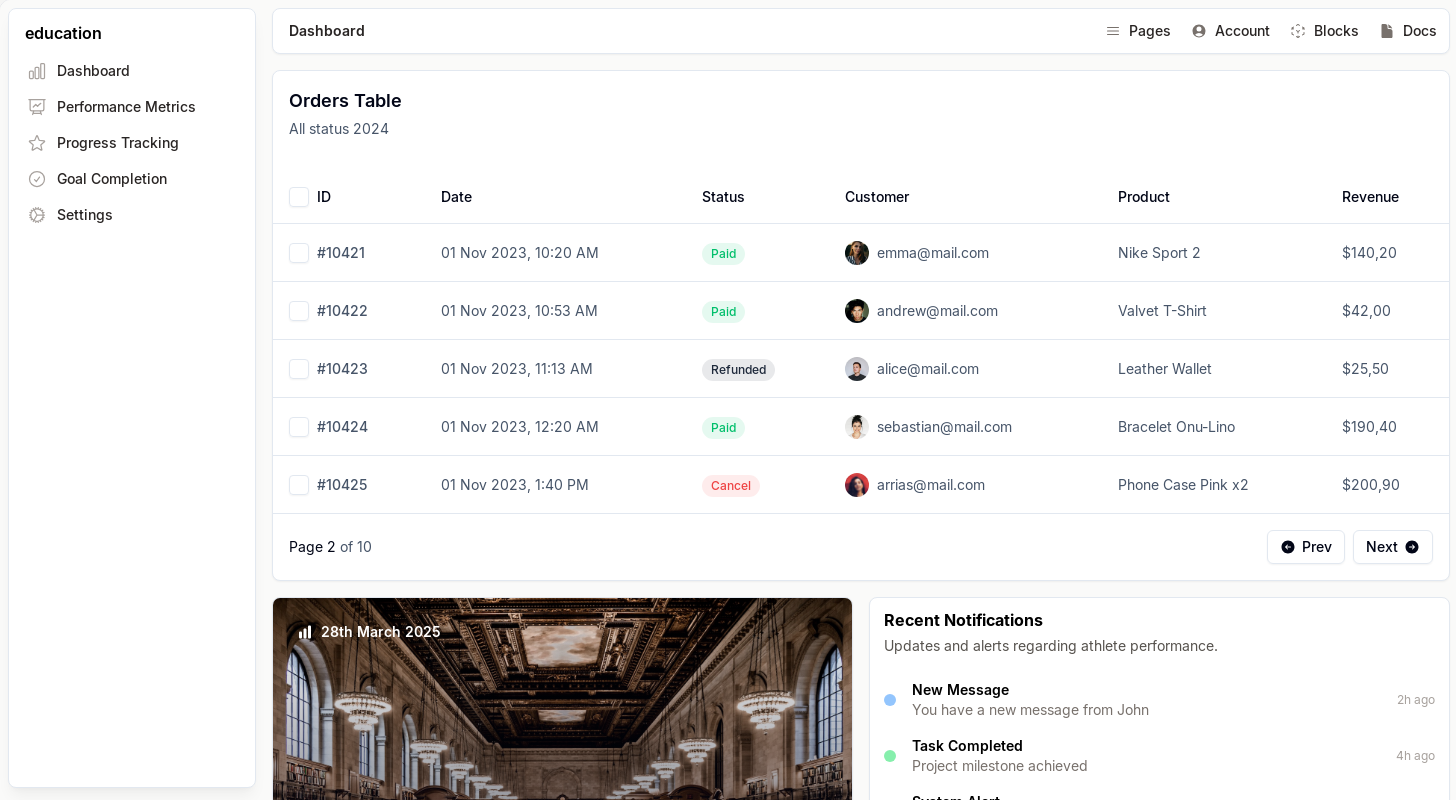Click the Goal Completion checkmark circle icon

(37, 179)
